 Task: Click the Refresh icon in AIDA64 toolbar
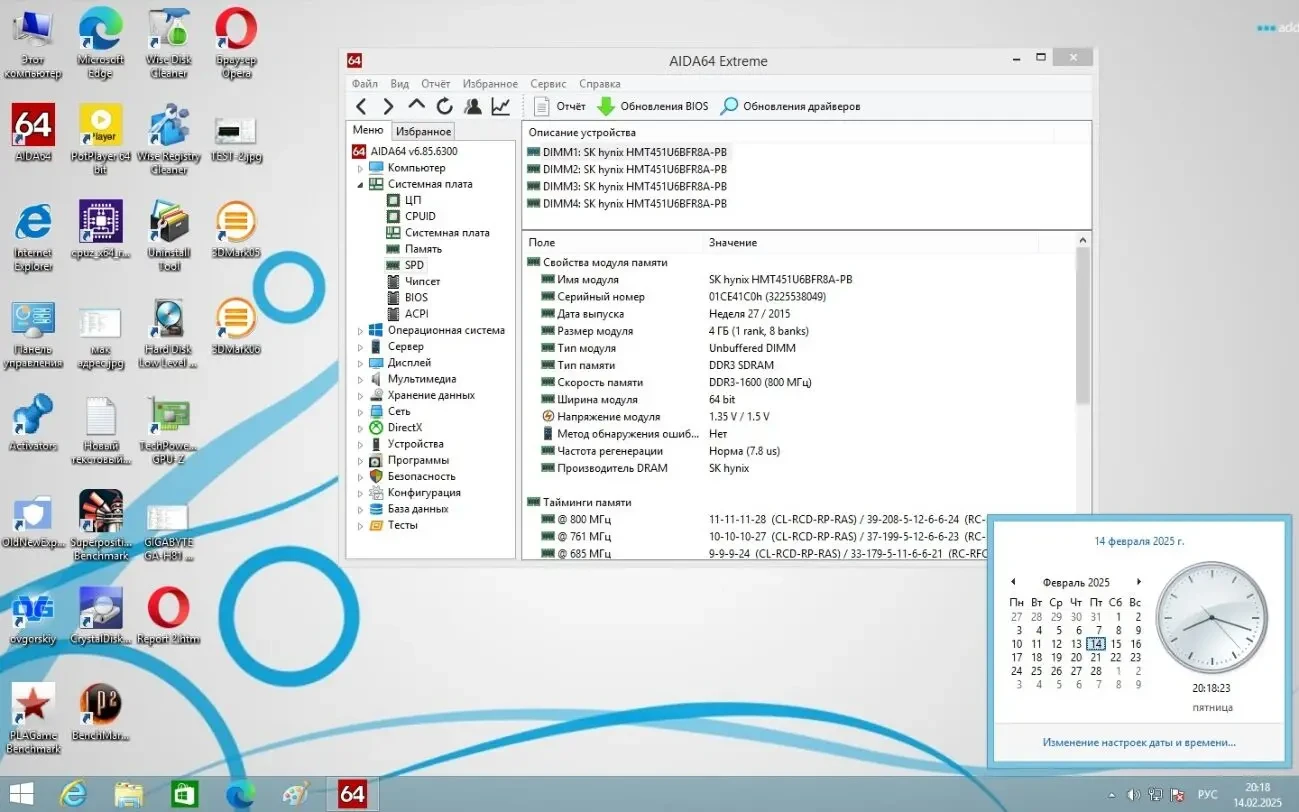tap(444, 106)
